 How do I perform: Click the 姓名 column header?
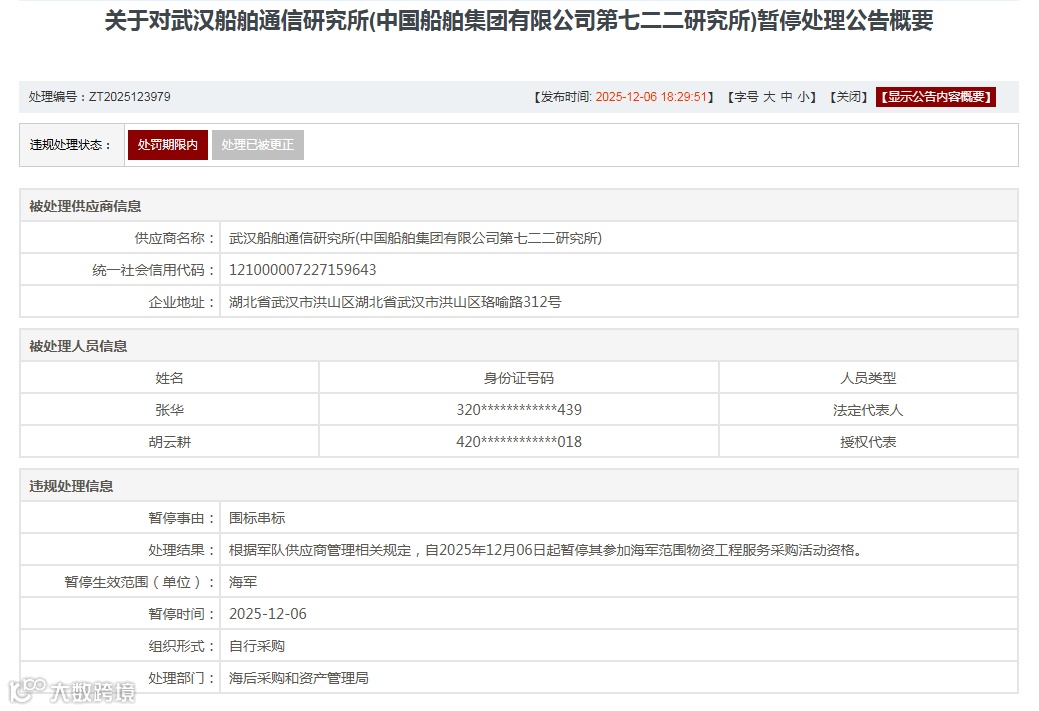170,378
